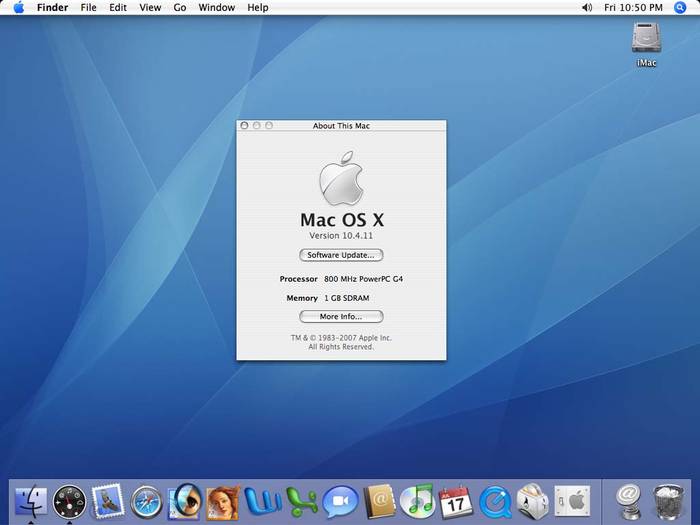The width and height of the screenshot is (700, 525).
Task: Open the Apple menu
Action: (x=19, y=8)
